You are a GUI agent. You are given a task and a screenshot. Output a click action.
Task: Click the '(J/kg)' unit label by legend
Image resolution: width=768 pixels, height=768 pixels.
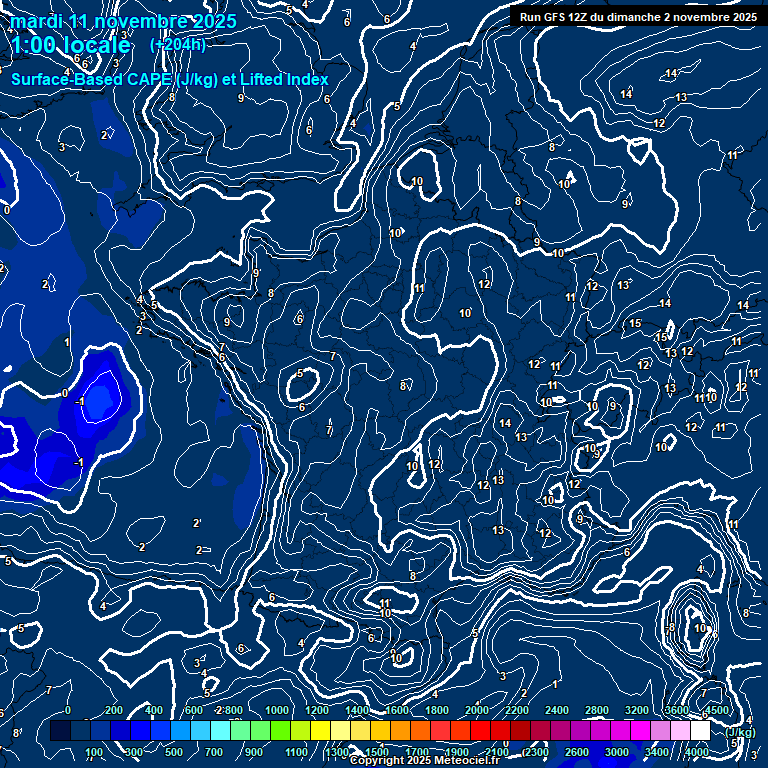740,732
